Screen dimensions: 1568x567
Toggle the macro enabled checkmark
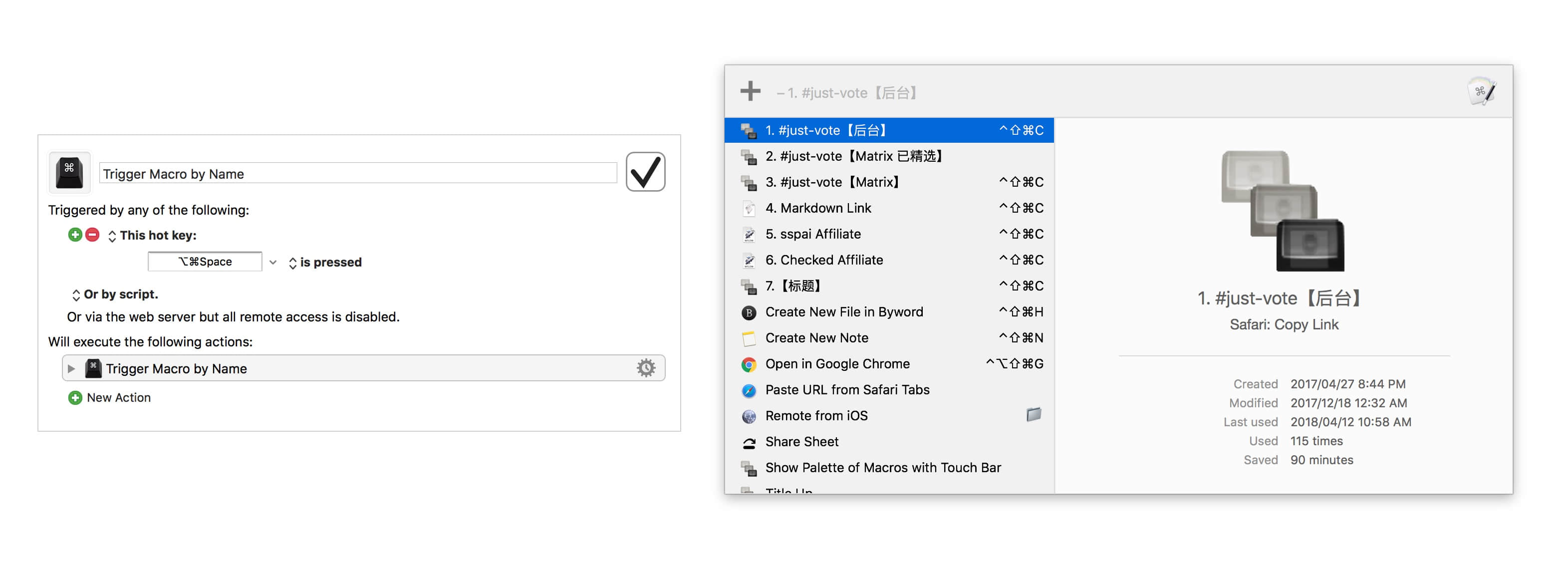click(645, 172)
